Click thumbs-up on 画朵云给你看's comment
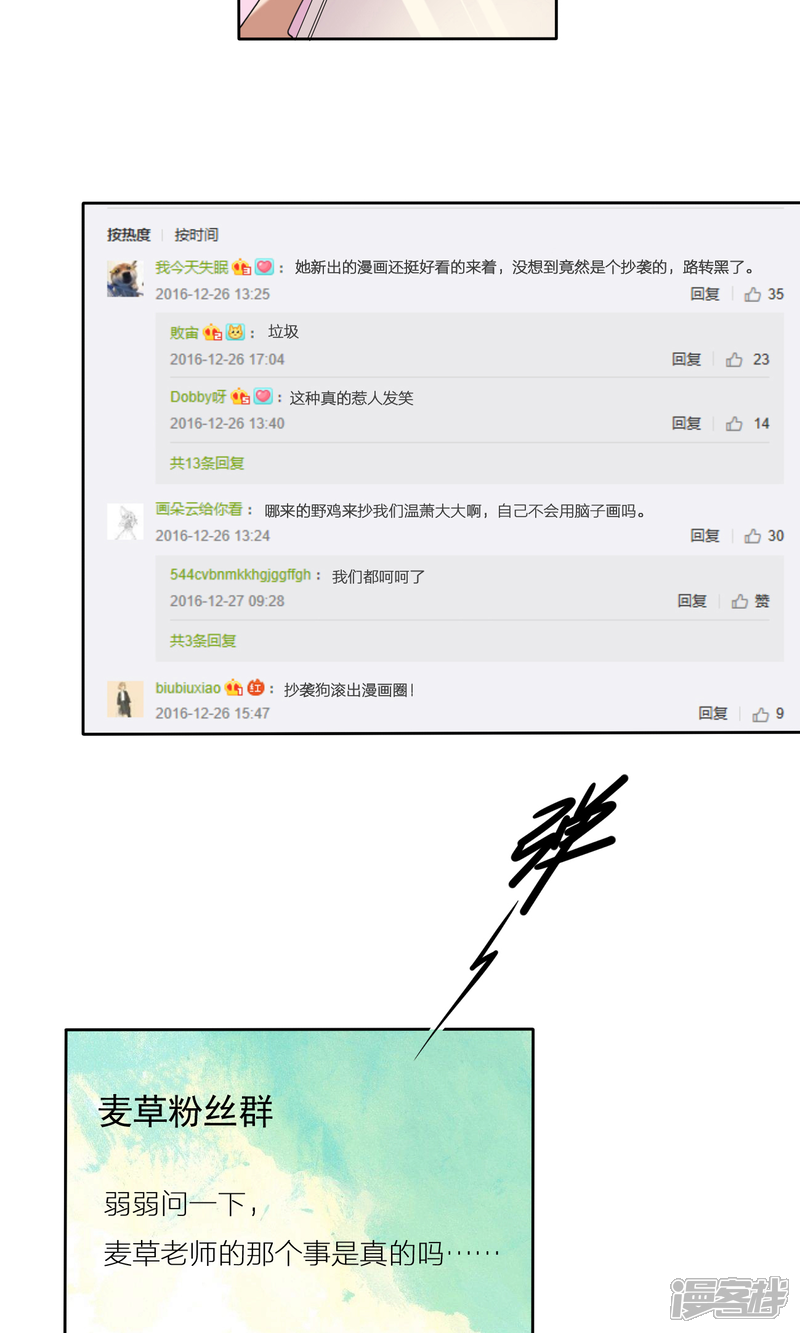Image resolution: width=800 pixels, height=1333 pixels. point(753,536)
